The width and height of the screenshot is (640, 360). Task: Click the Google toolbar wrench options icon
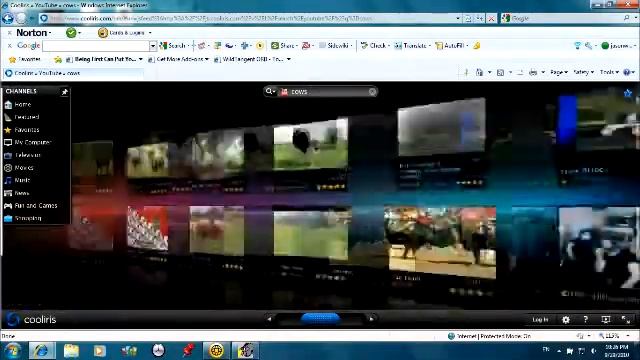tap(588, 46)
